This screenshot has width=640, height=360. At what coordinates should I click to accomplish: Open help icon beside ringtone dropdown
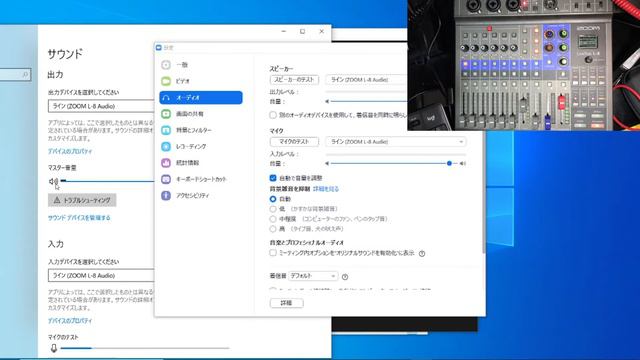click(x=345, y=277)
